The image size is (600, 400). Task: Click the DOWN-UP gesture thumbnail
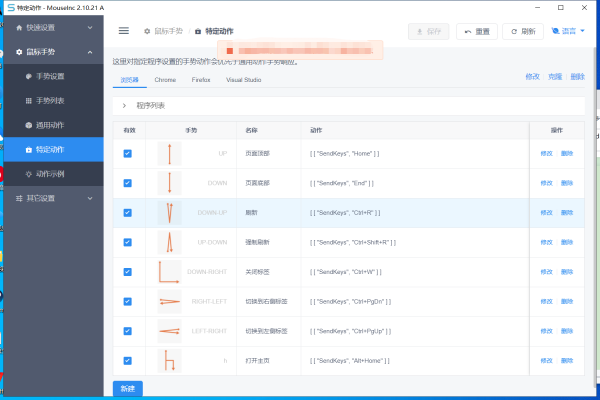tap(170, 213)
